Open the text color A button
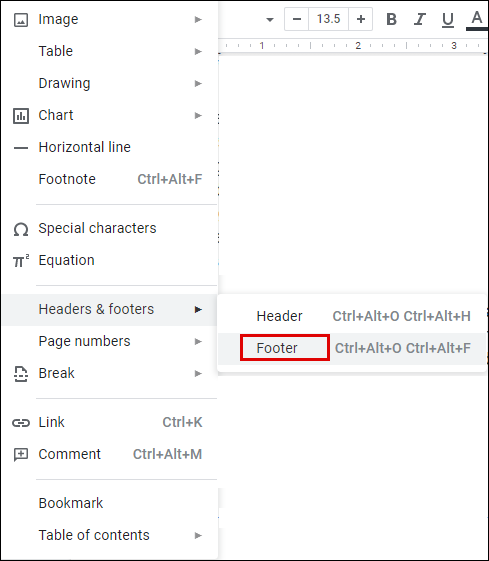Viewport: 489px width, 561px height. tap(476, 20)
